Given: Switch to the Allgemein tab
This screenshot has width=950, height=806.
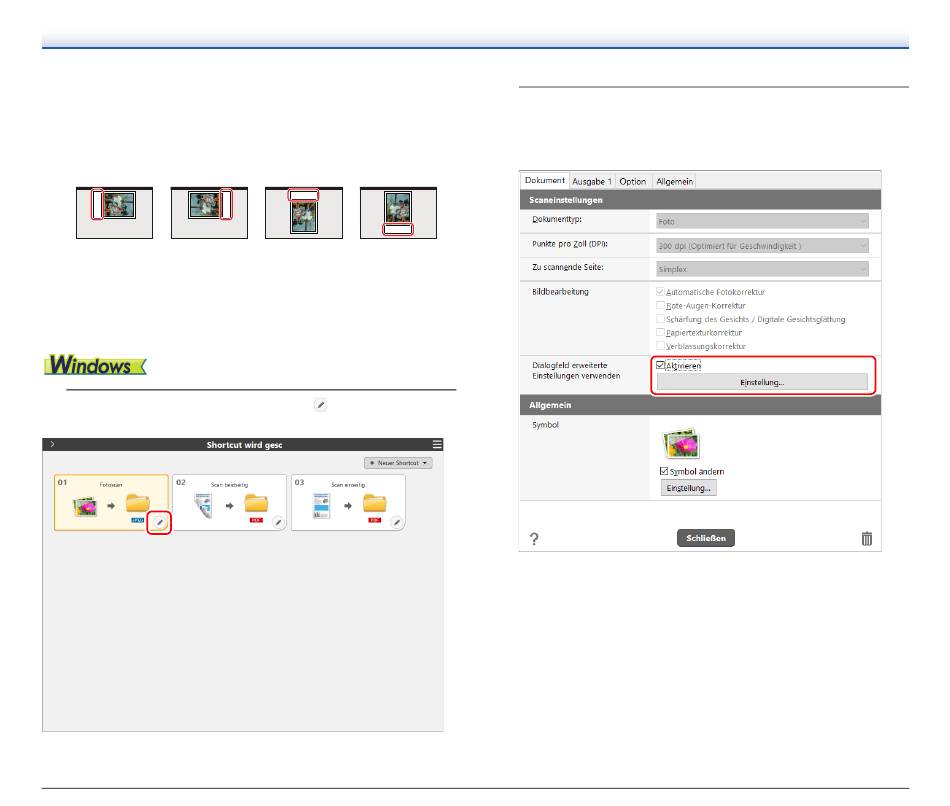Looking at the screenshot, I should [674, 181].
